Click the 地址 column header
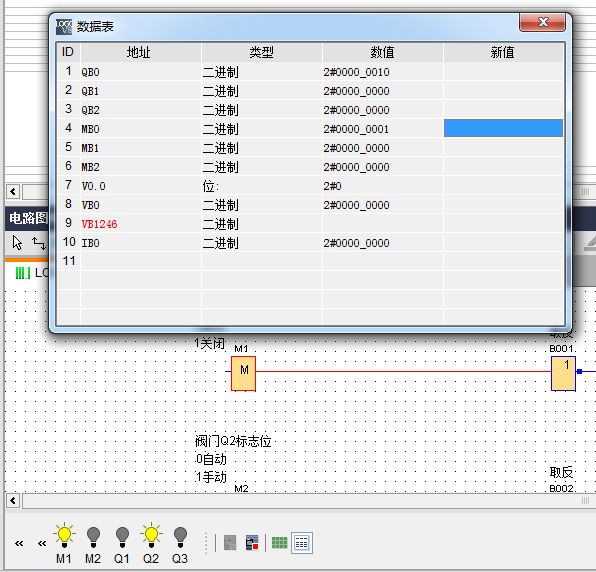 [x=141, y=52]
